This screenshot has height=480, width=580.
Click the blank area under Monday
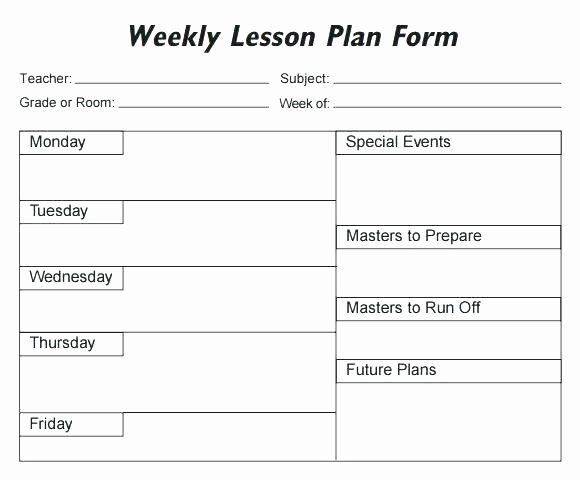point(178,178)
